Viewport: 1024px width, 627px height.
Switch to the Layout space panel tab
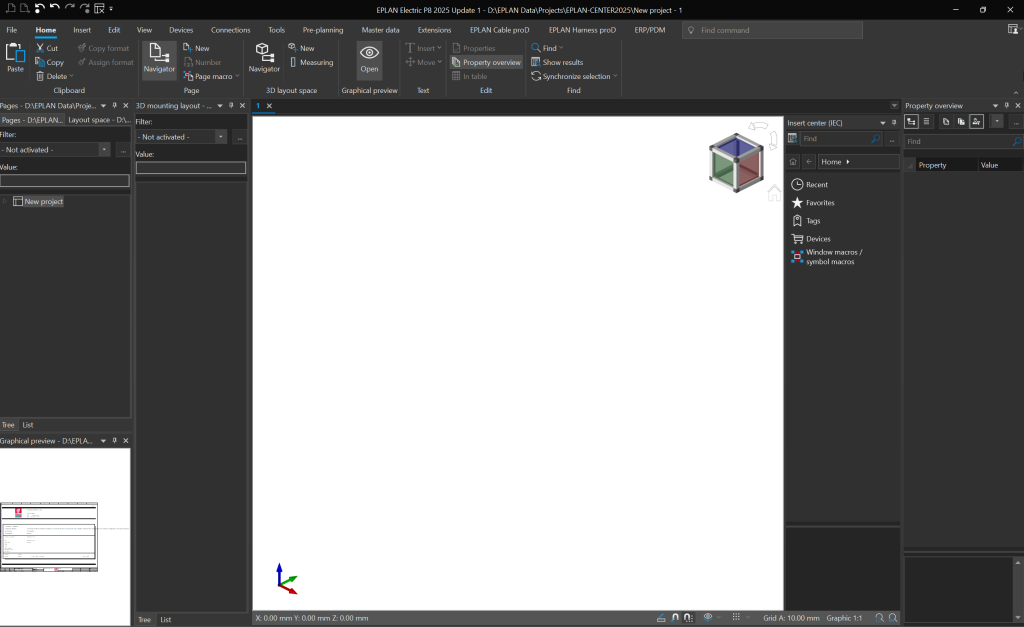[x=99, y=120]
